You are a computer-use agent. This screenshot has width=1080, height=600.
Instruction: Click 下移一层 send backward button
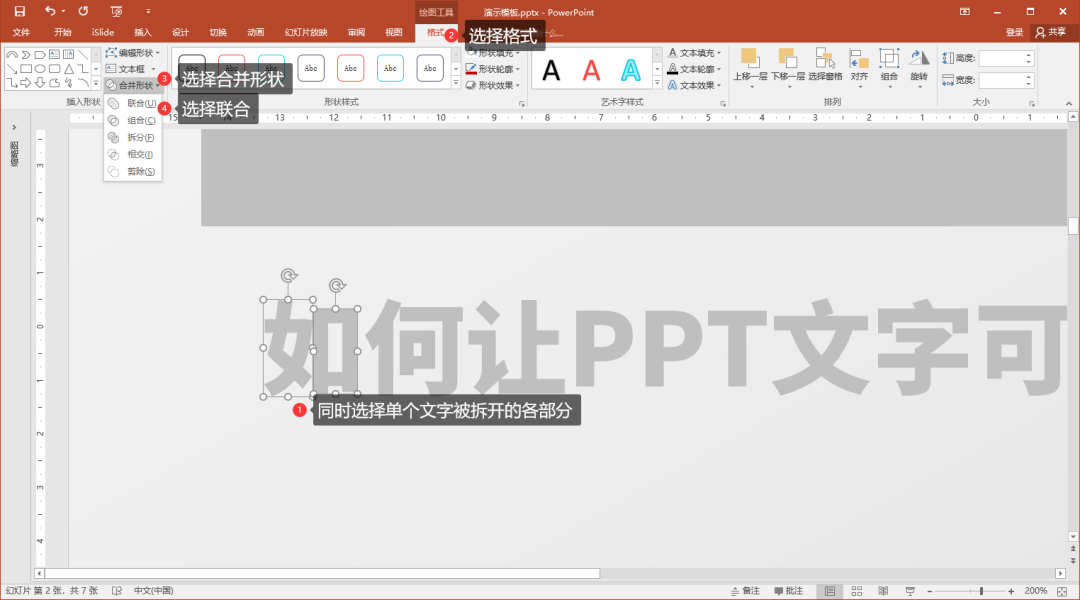(x=787, y=68)
